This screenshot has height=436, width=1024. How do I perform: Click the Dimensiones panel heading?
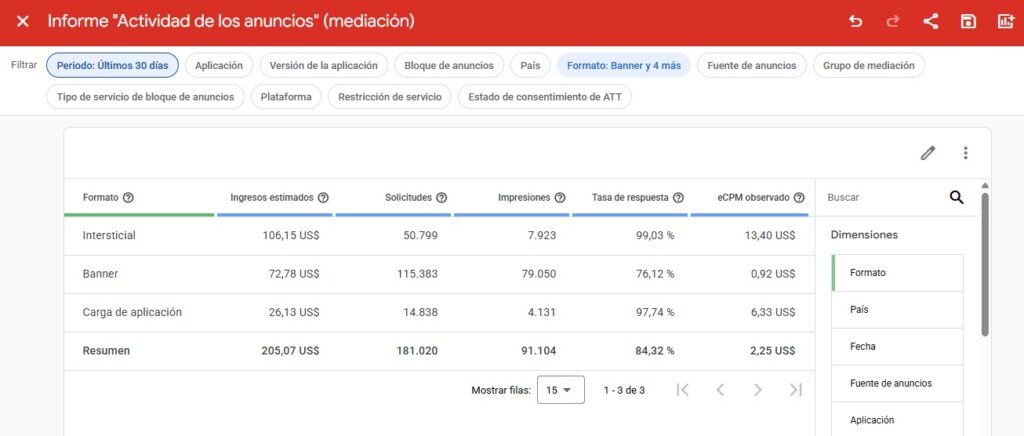864,235
